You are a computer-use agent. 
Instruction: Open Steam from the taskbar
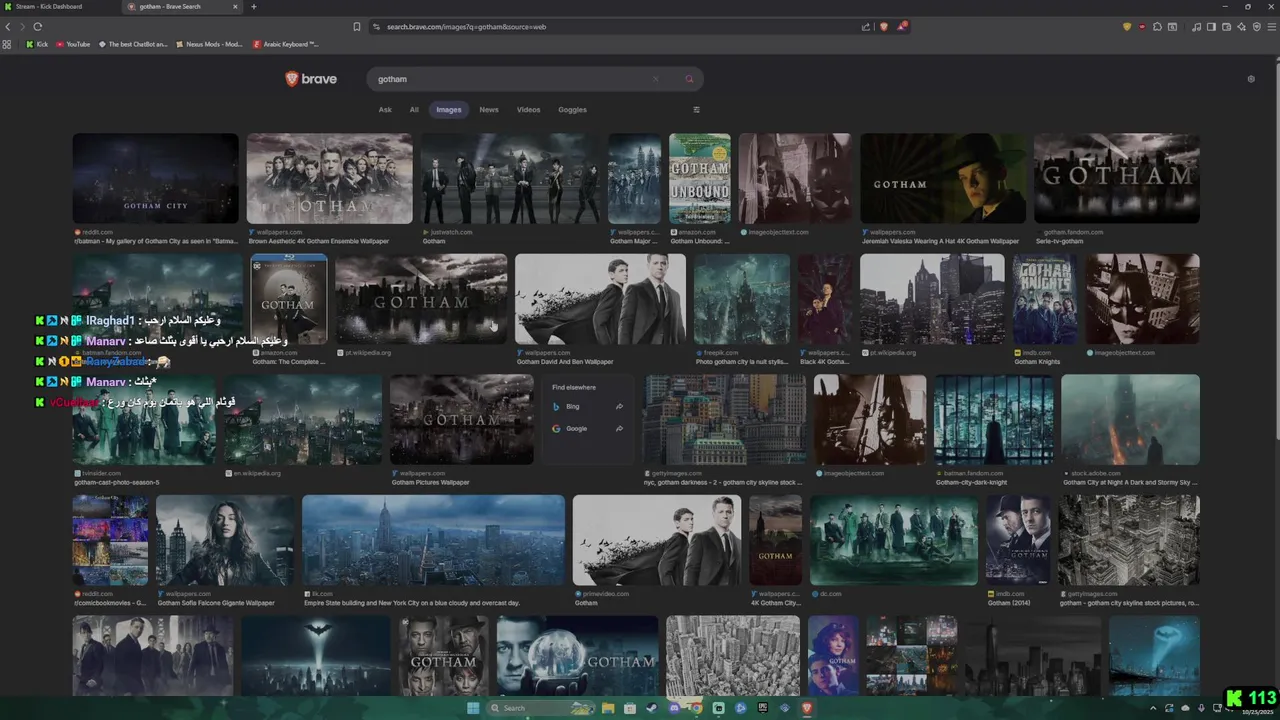pyautogui.click(x=652, y=708)
